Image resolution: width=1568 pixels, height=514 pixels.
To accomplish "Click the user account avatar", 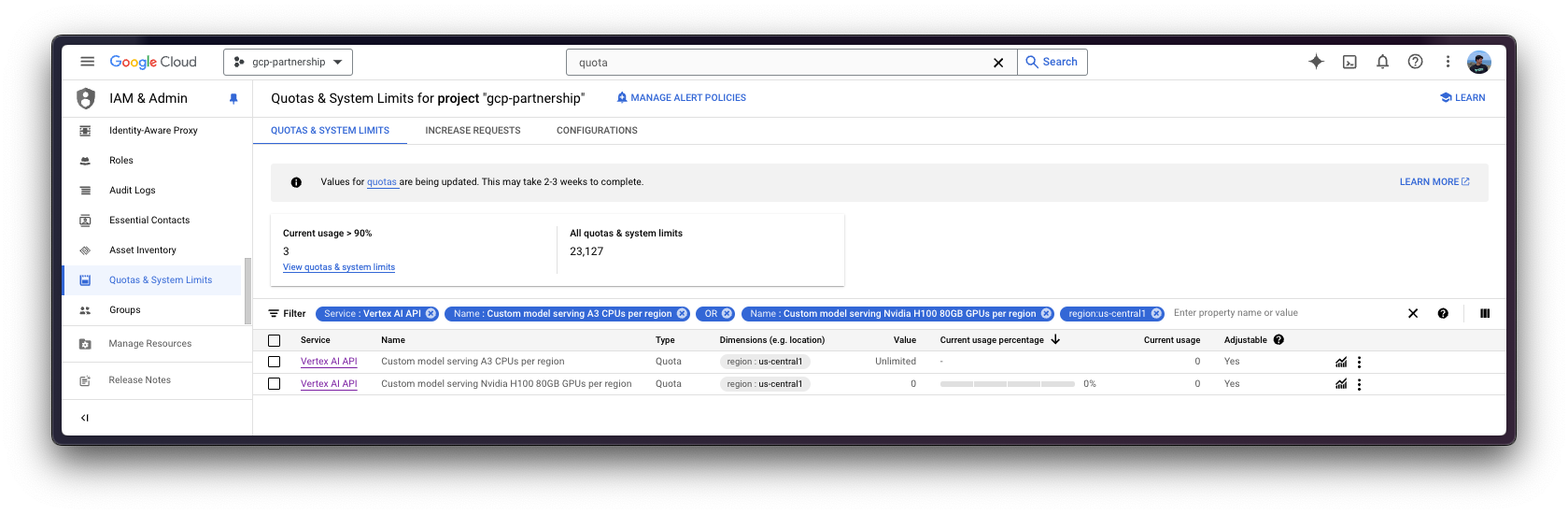I will (1479, 62).
